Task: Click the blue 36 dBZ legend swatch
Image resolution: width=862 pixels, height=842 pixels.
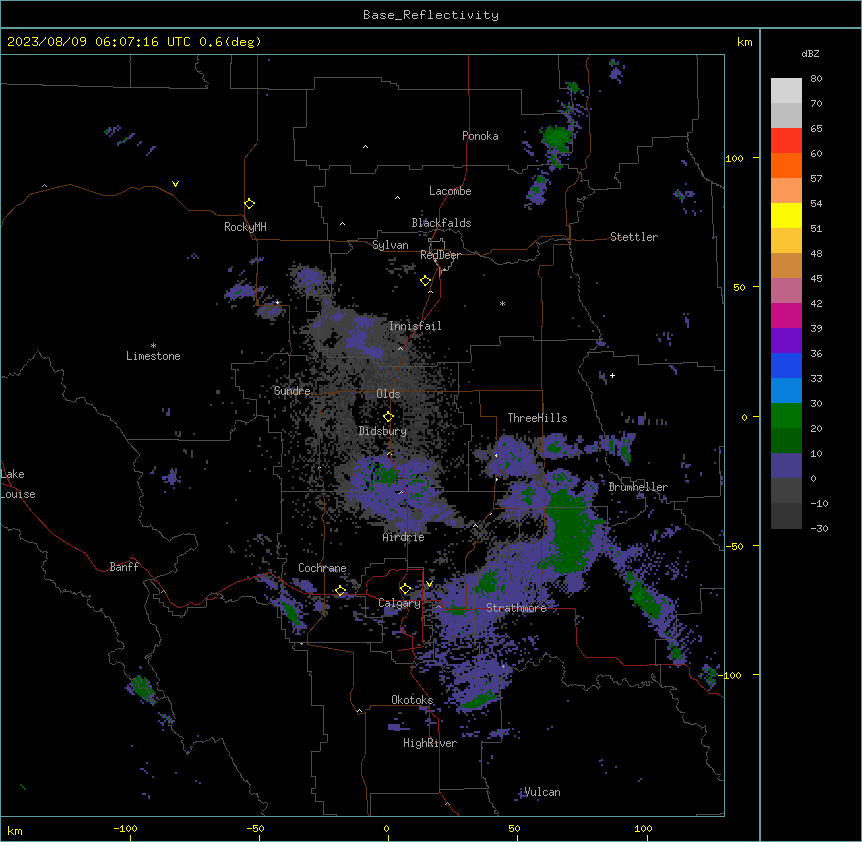Action: [x=786, y=365]
